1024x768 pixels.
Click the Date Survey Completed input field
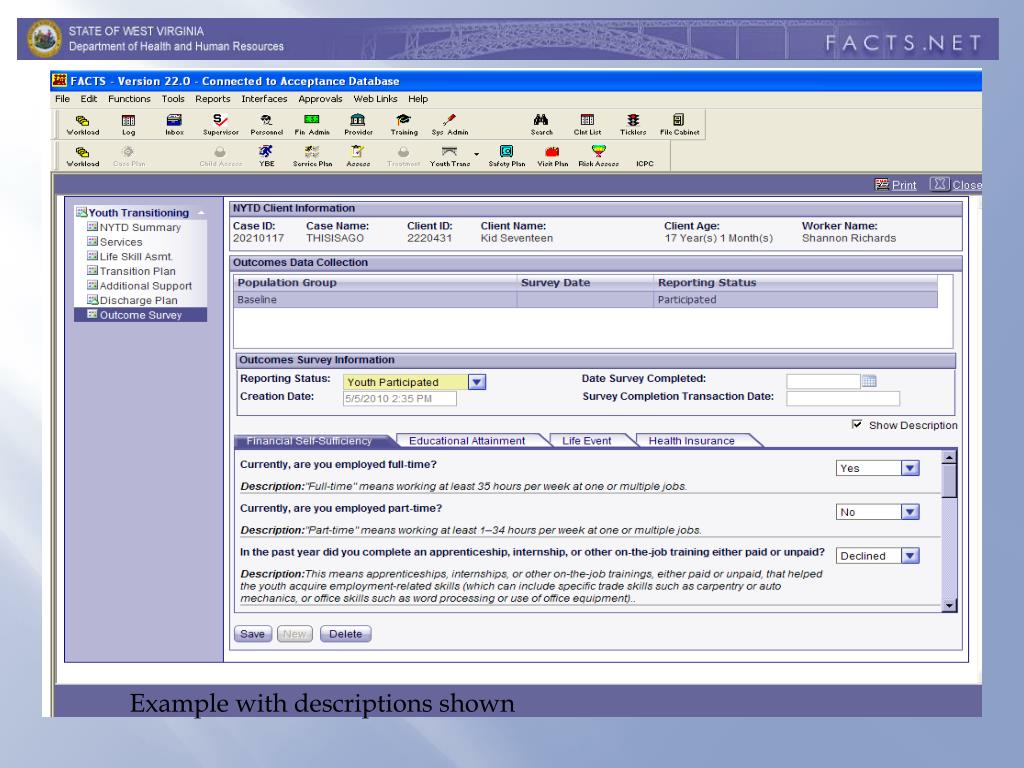tap(823, 381)
